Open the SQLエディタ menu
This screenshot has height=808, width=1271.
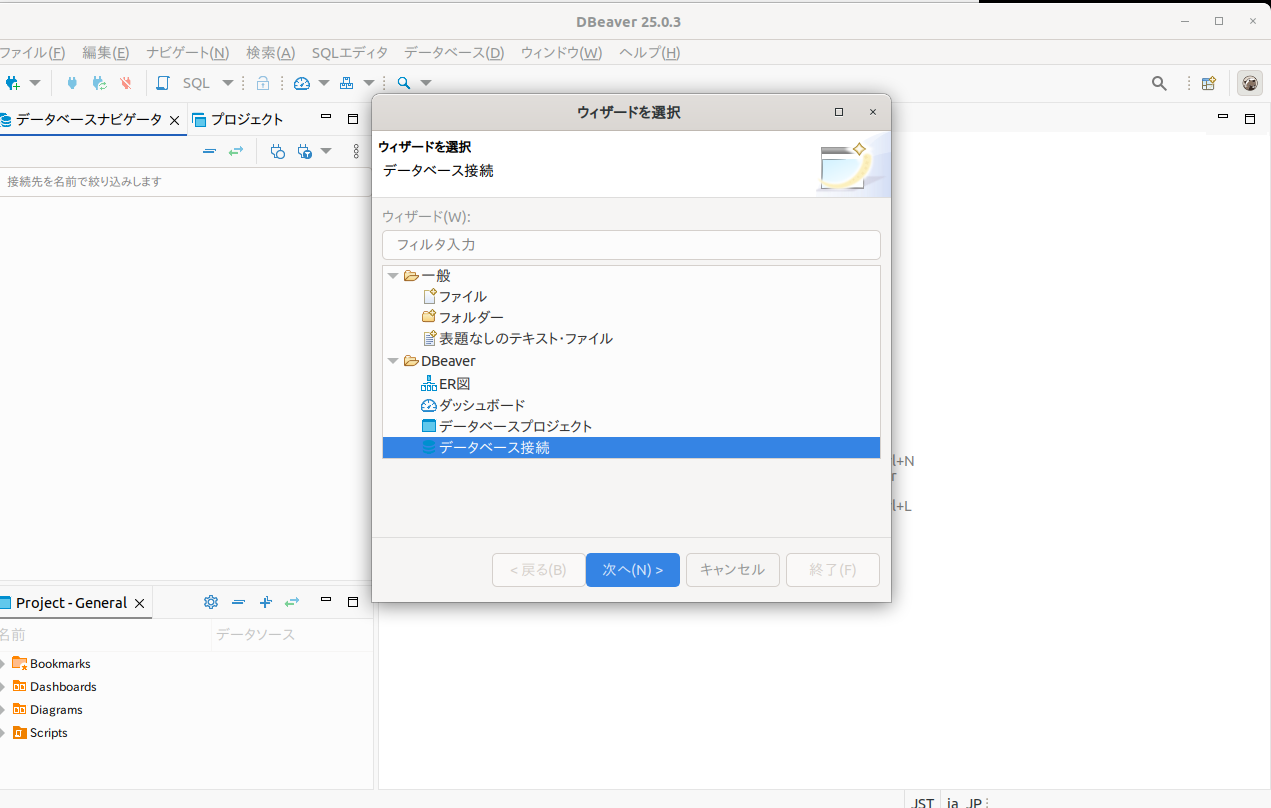[349, 53]
